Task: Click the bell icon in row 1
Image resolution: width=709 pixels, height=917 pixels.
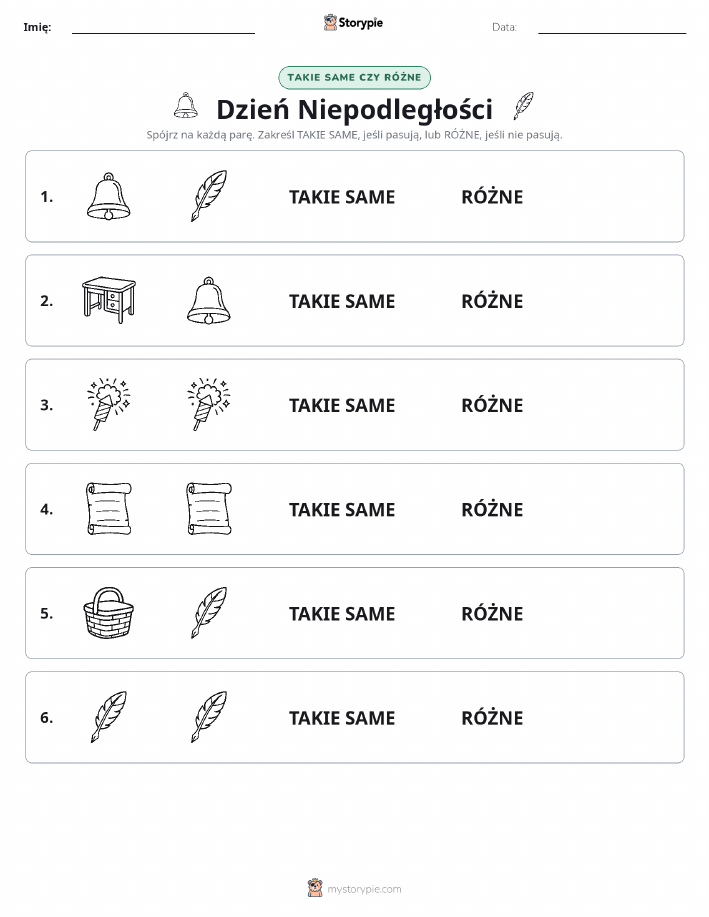Action: (x=108, y=196)
